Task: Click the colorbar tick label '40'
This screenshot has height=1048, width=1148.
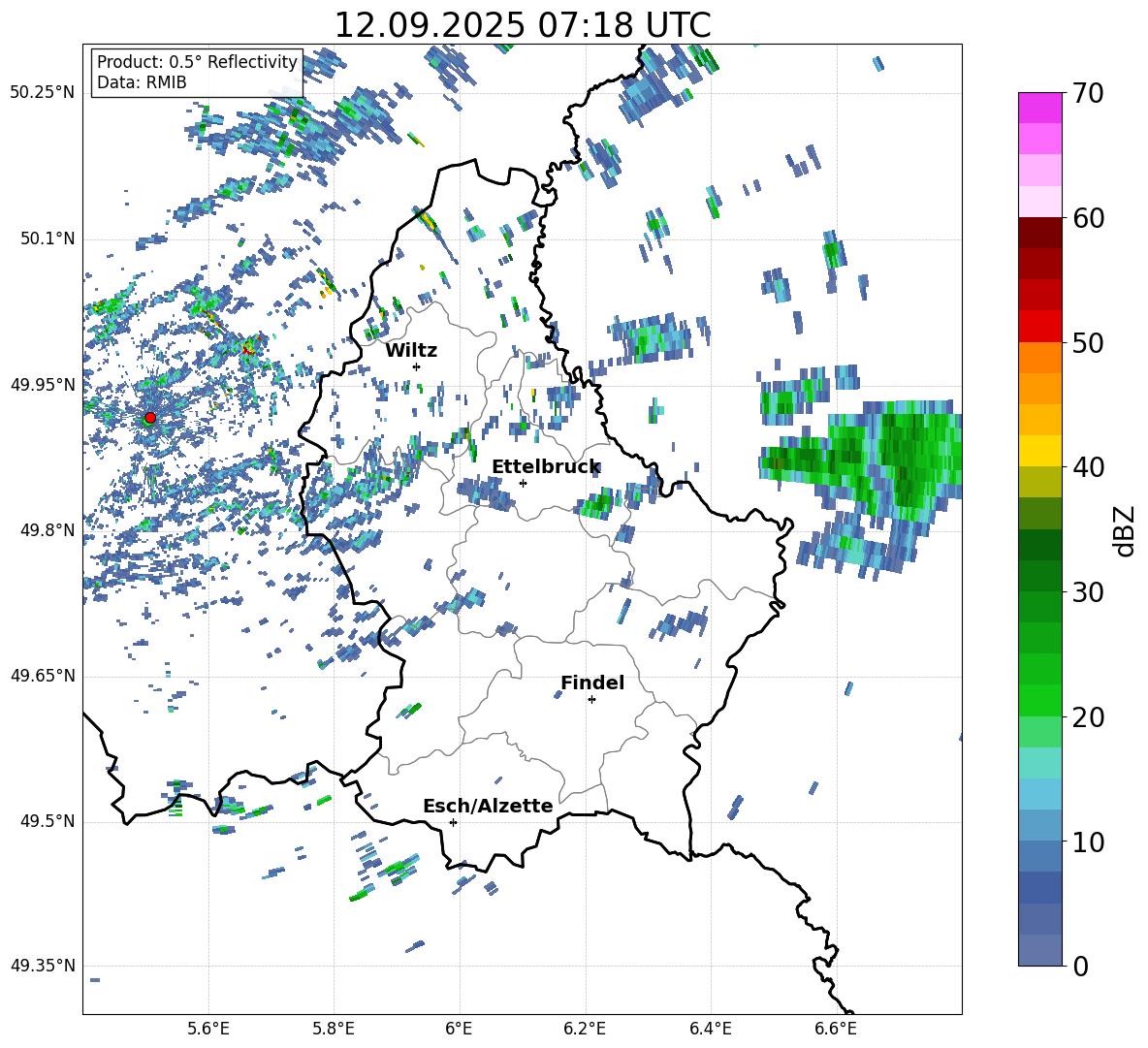Action: coord(1089,467)
